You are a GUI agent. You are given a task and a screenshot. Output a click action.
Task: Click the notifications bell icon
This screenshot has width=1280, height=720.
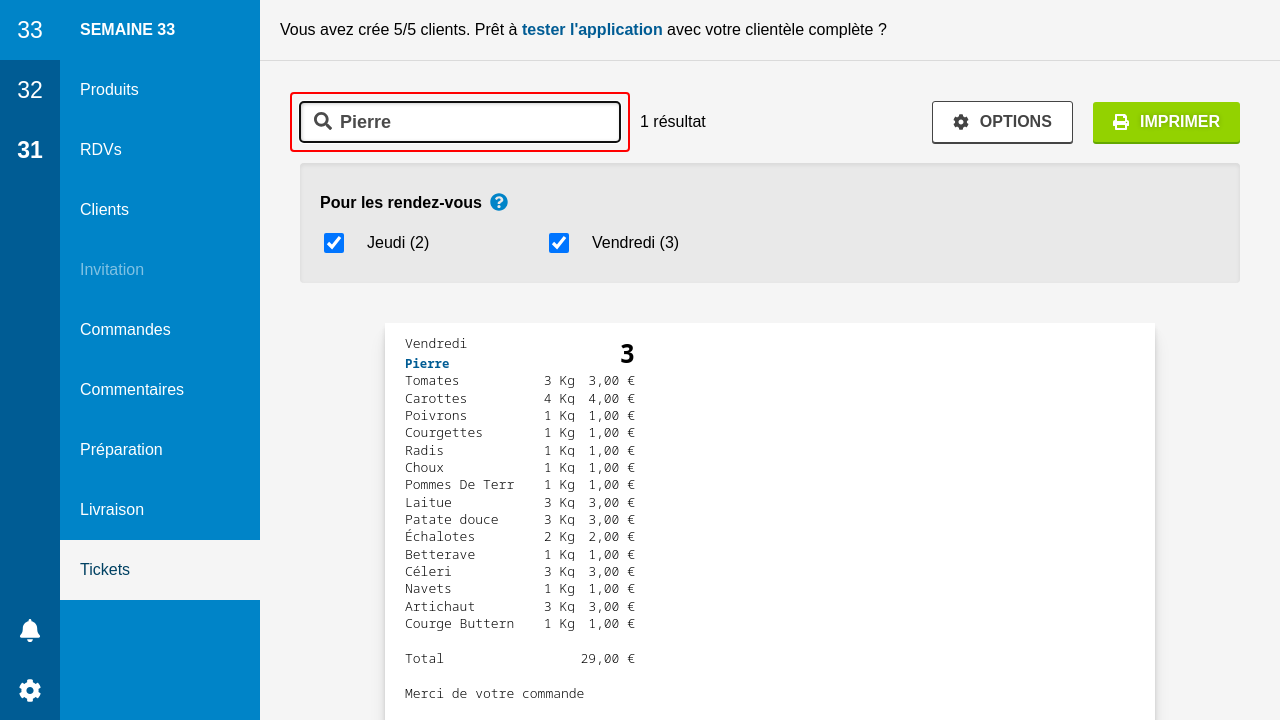(30, 630)
